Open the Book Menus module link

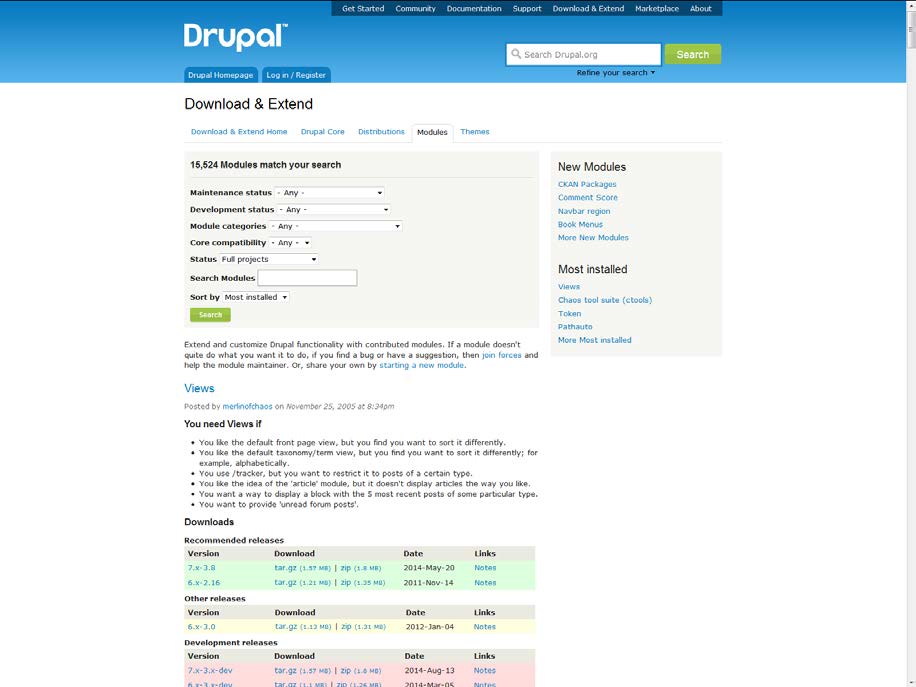point(580,224)
